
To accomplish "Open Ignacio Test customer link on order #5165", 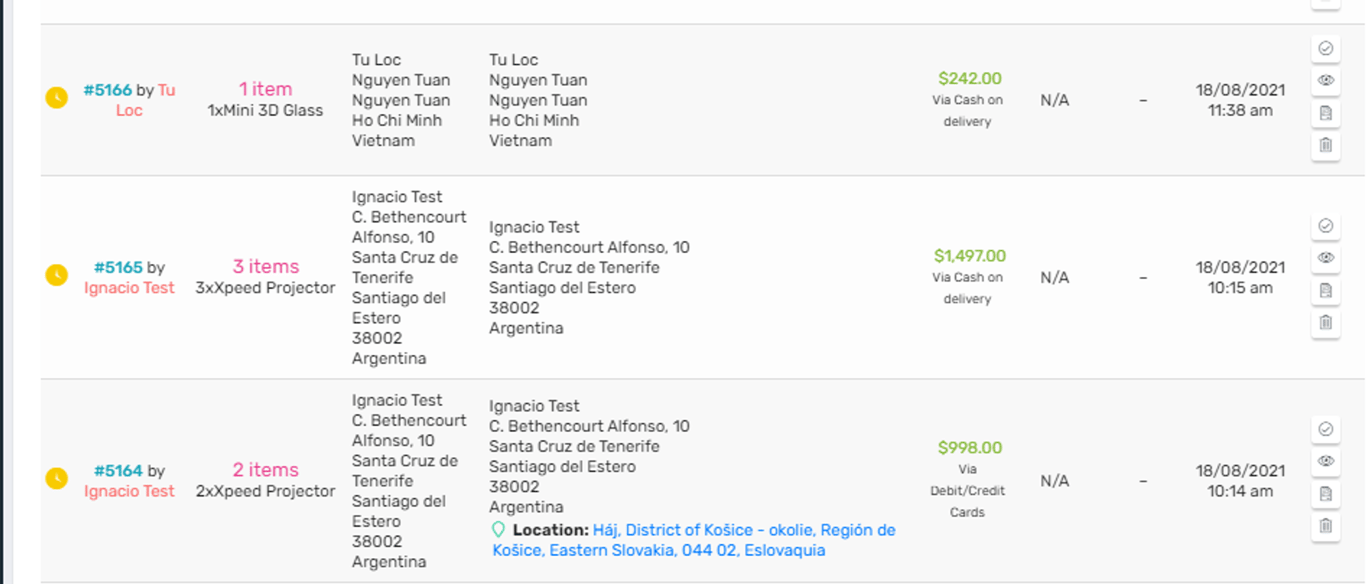I will [129, 288].
